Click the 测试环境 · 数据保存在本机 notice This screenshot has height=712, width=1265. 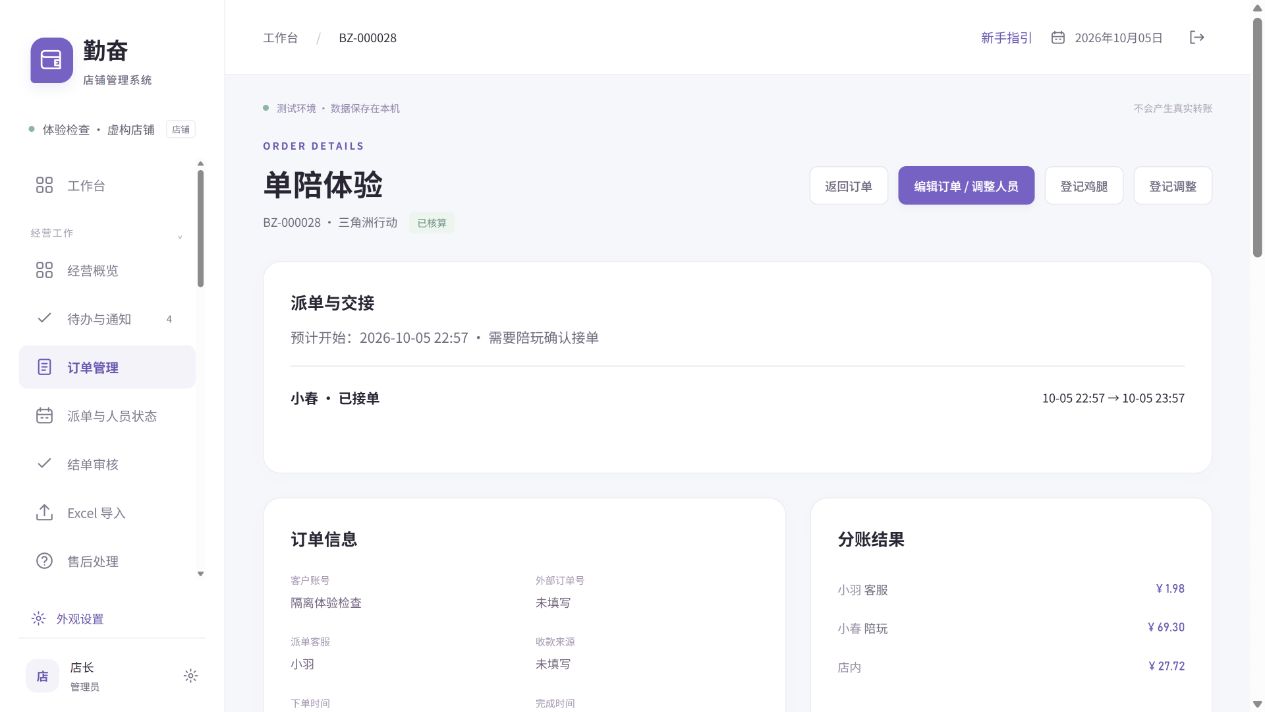[338, 108]
